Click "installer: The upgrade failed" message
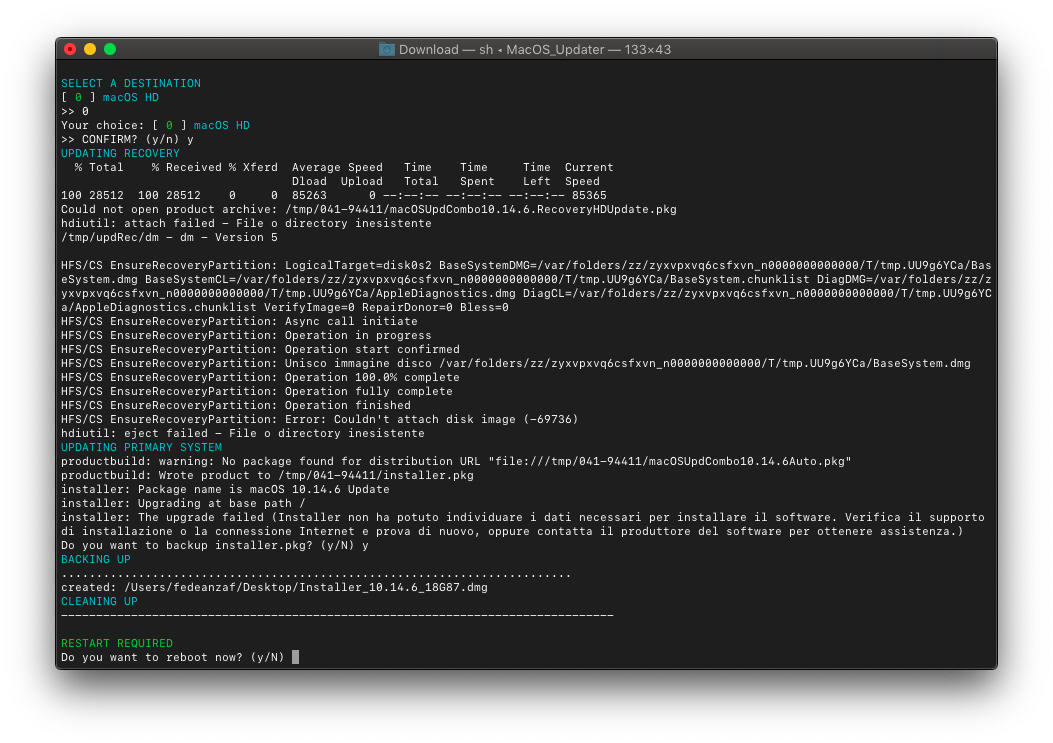 pos(522,525)
